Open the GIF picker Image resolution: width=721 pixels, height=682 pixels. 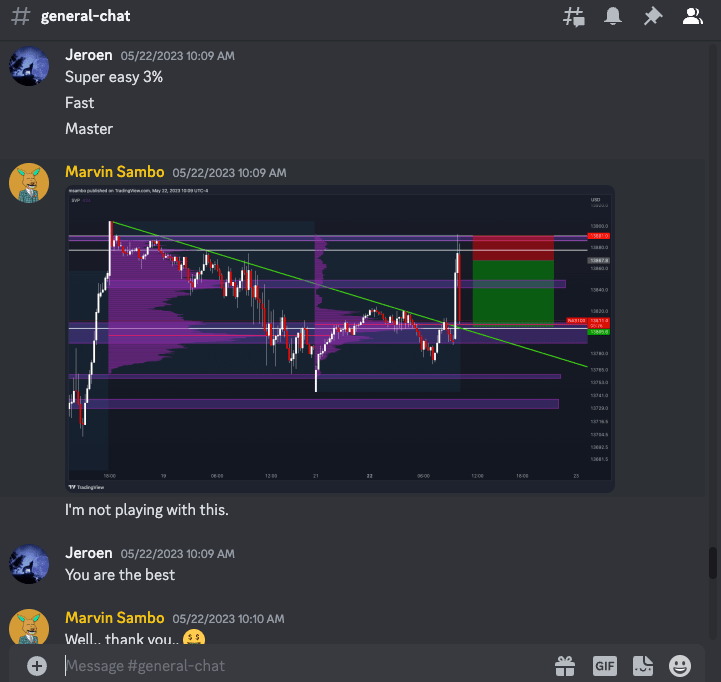coord(605,665)
